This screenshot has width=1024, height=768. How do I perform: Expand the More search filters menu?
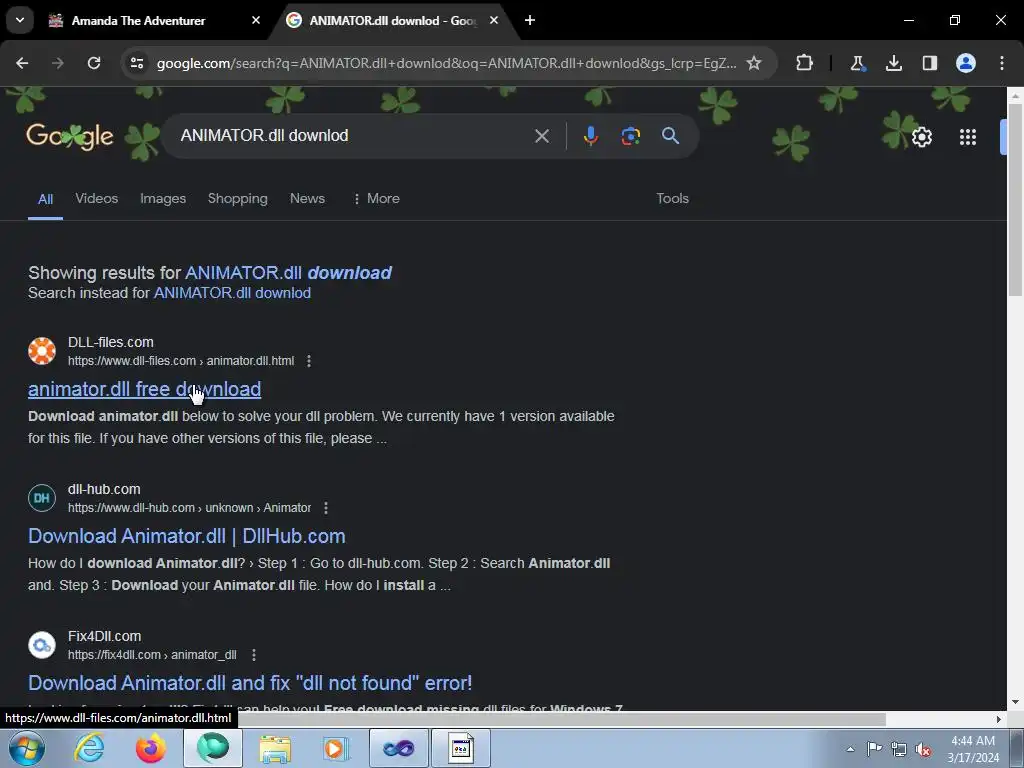click(x=376, y=199)
